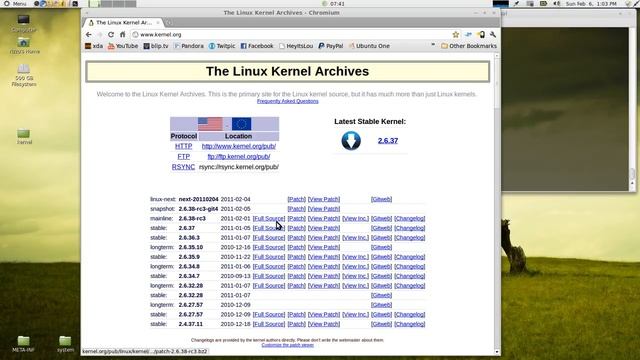Open the Other Bookmarks folder
The width and height of the screenshot is (640, 360).
click(x=469, y=46)
